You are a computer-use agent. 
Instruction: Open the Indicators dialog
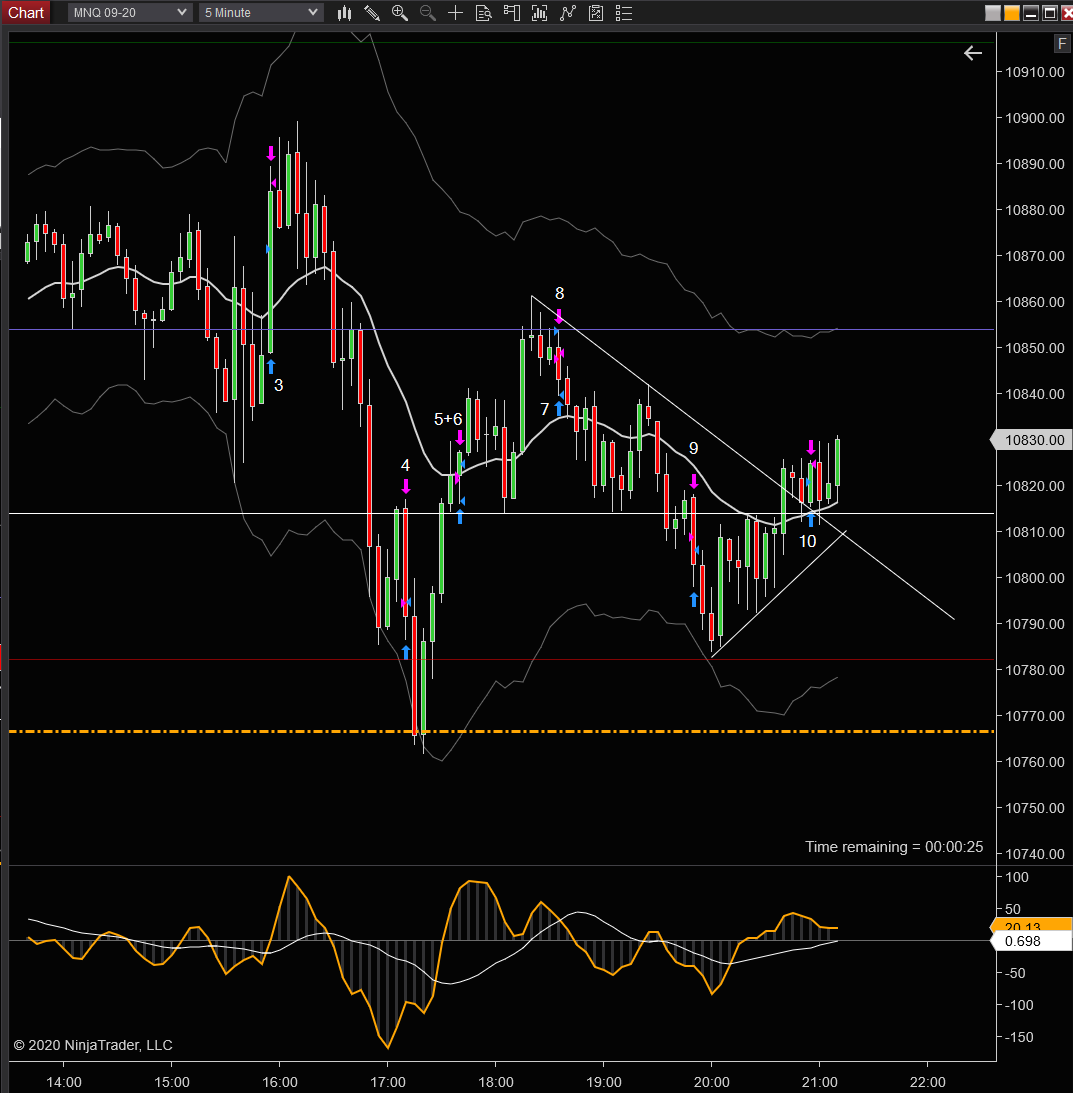coord(568,13)
